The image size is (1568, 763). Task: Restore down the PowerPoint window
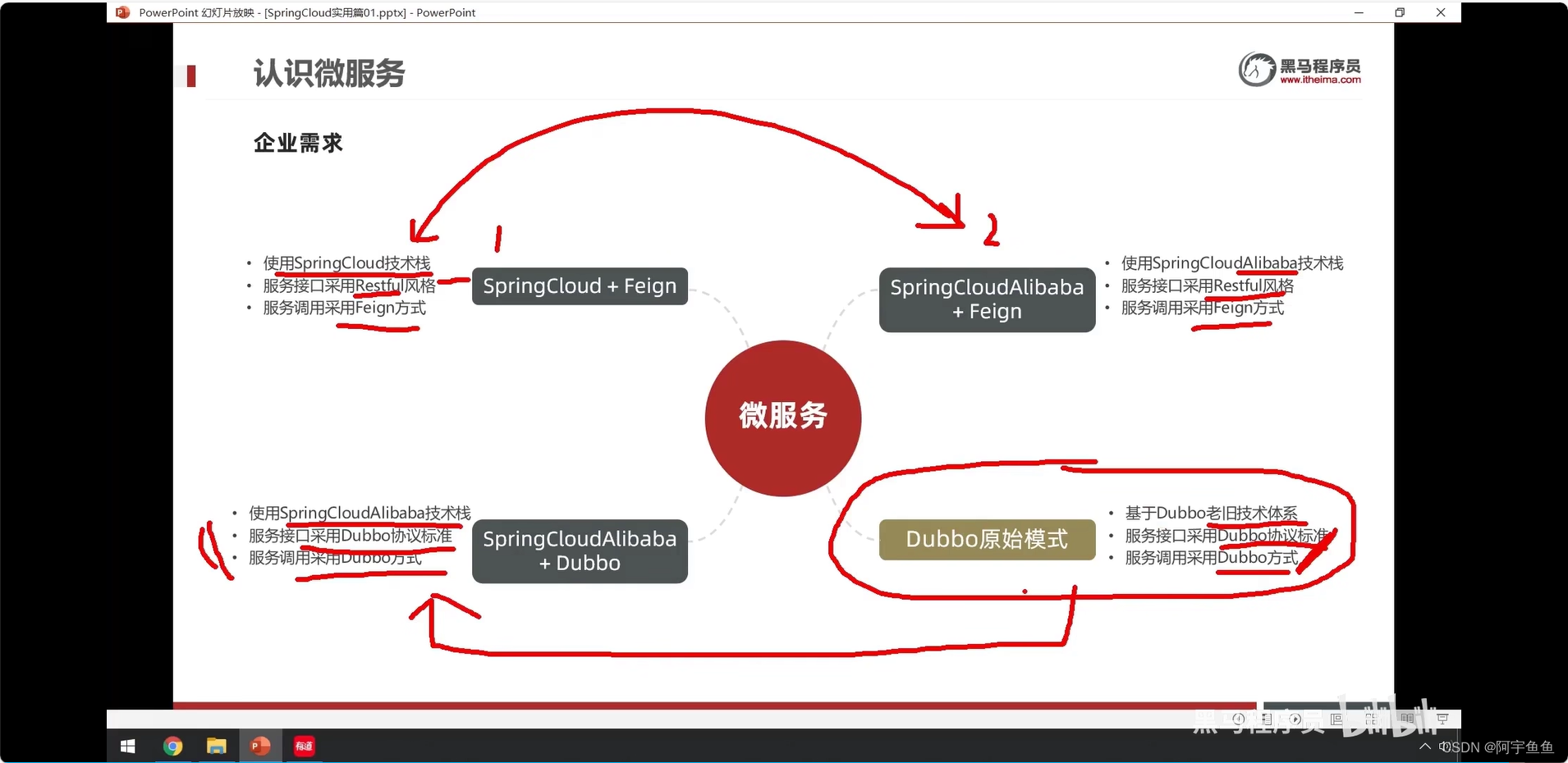point(1400,12)
